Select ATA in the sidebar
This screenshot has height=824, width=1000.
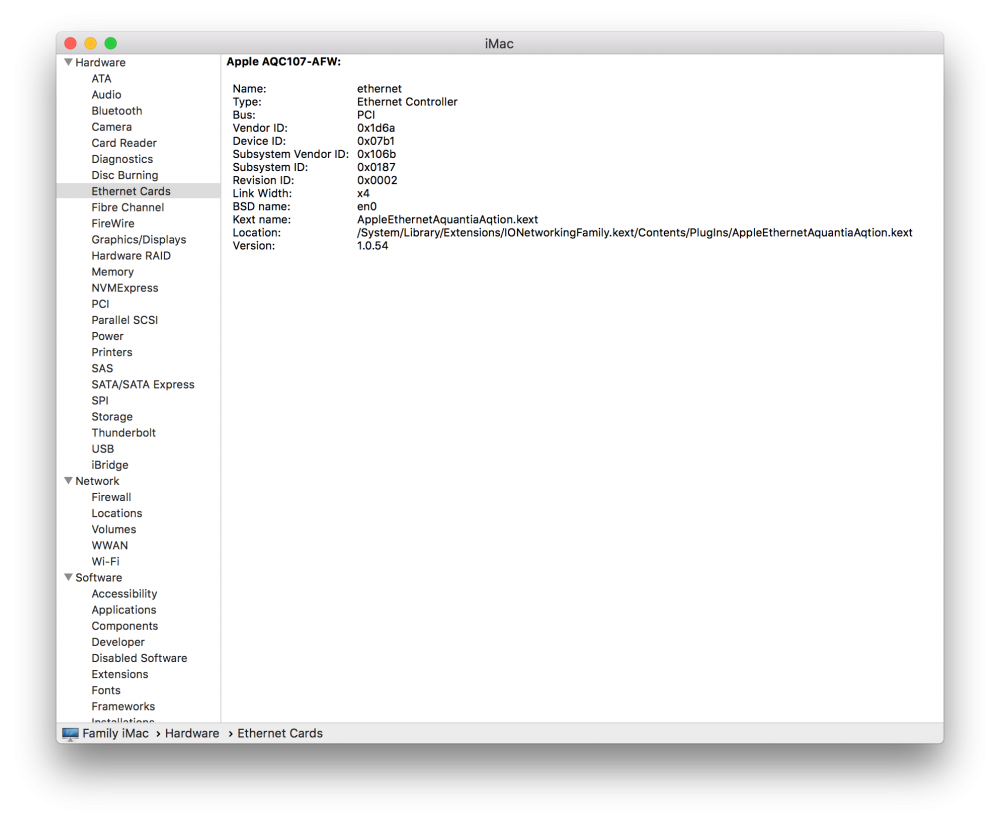tap(101, 78)
